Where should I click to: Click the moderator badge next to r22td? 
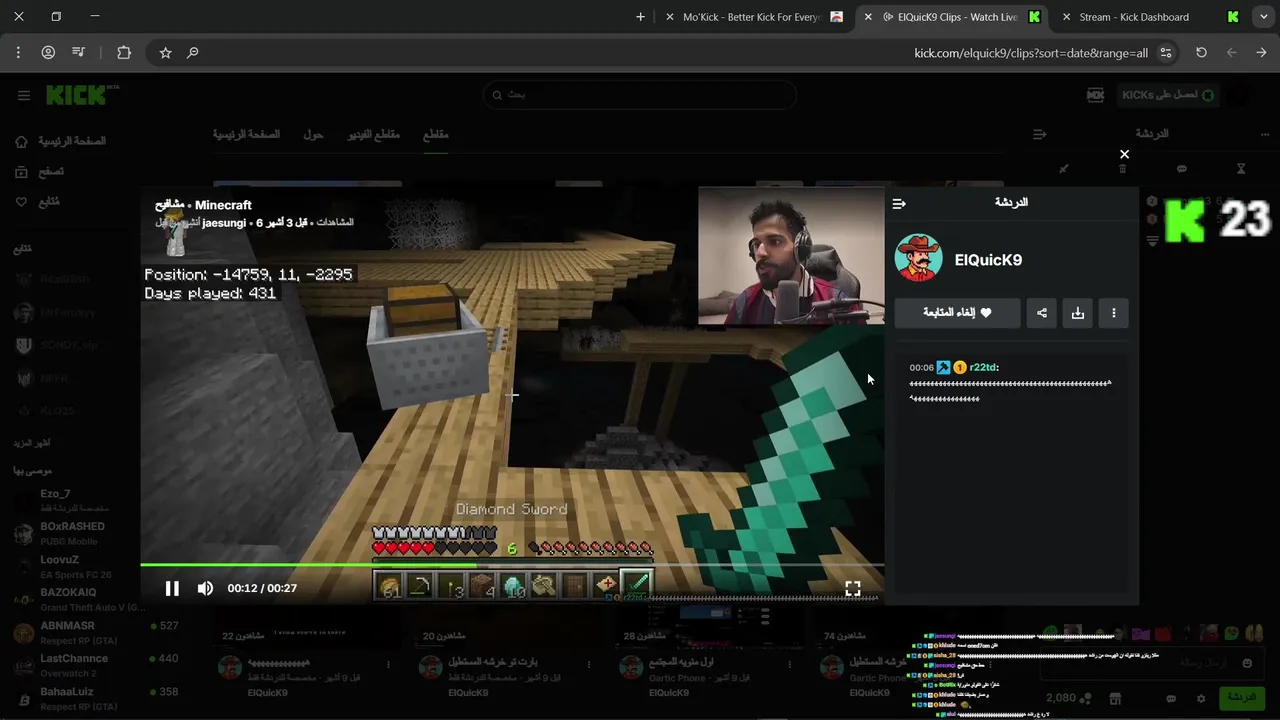click(x=943, y=367)
